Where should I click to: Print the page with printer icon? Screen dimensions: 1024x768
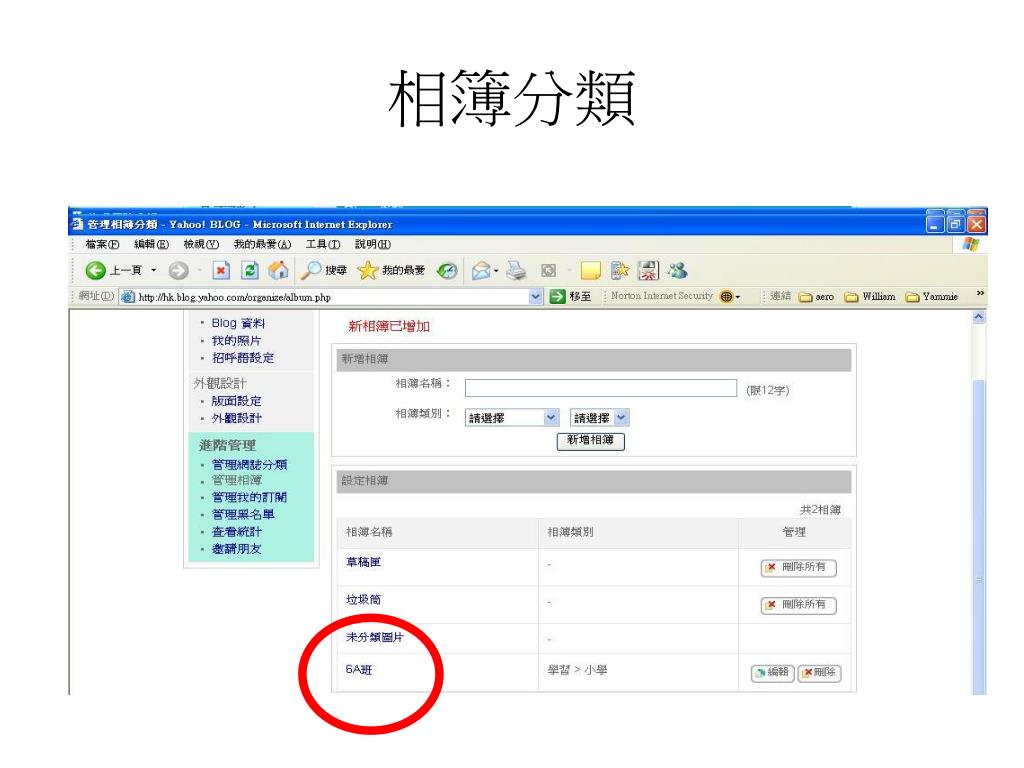pos(516,270)
